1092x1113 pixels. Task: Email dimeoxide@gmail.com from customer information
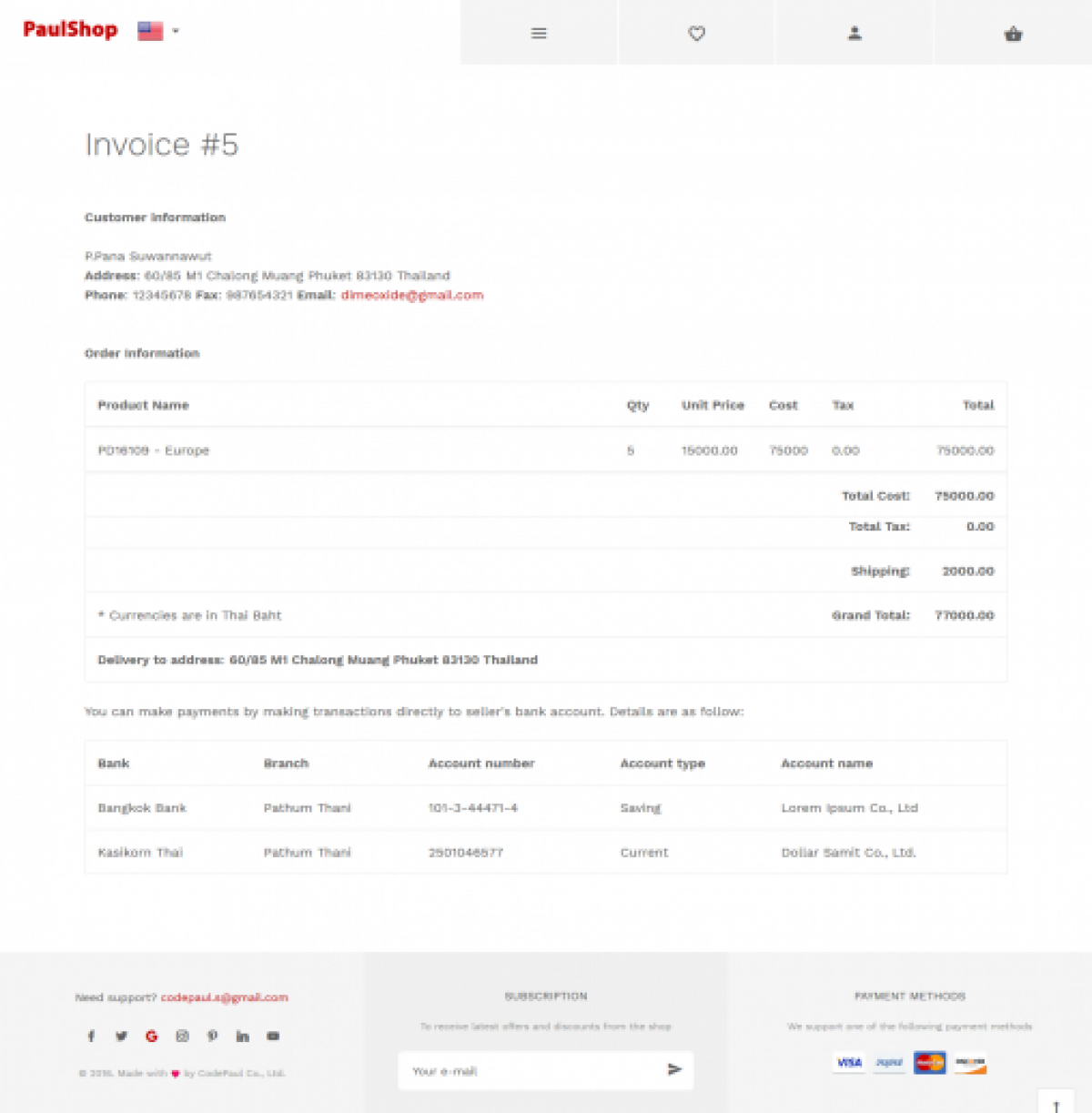pyautogui.click(x=411, y=295)
